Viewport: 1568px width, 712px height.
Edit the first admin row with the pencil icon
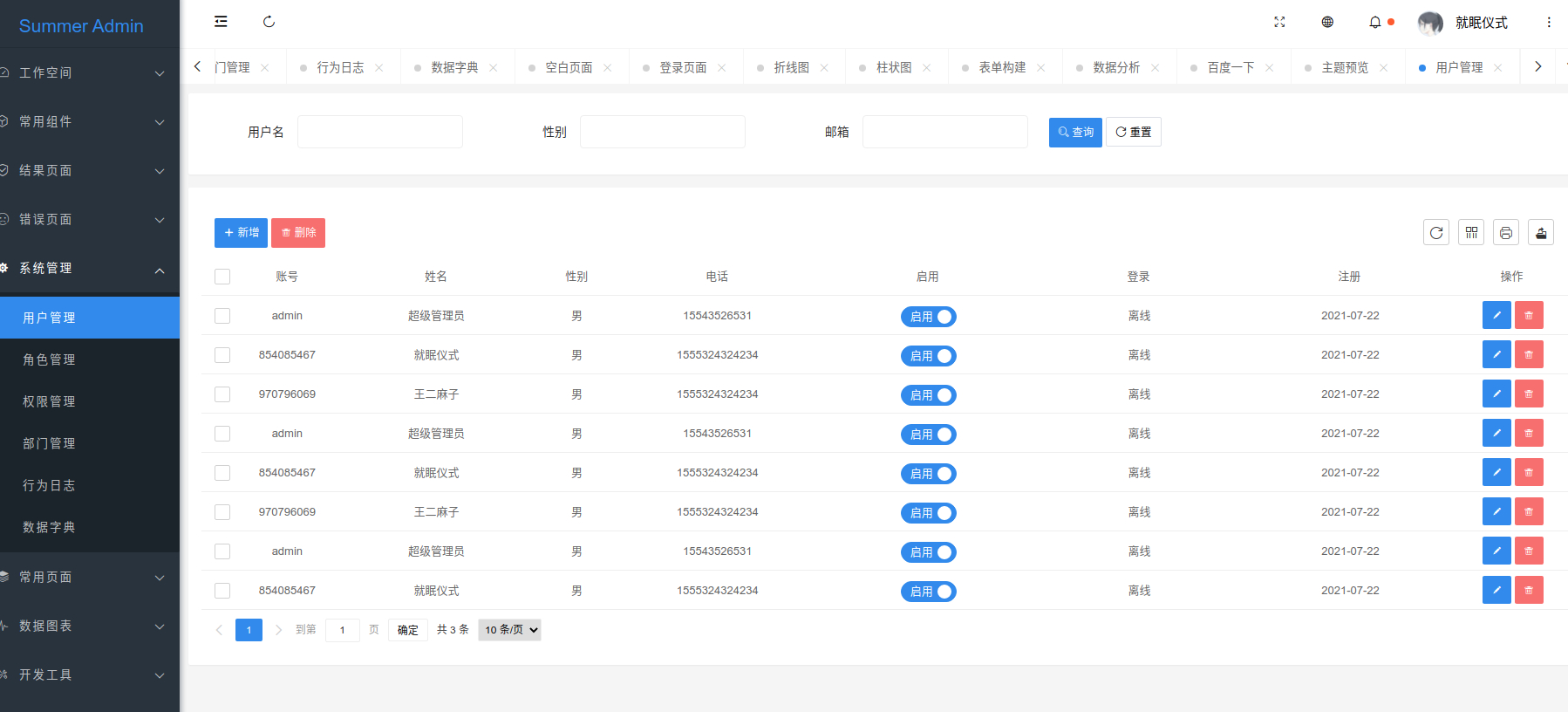(x=1496, y=315)
